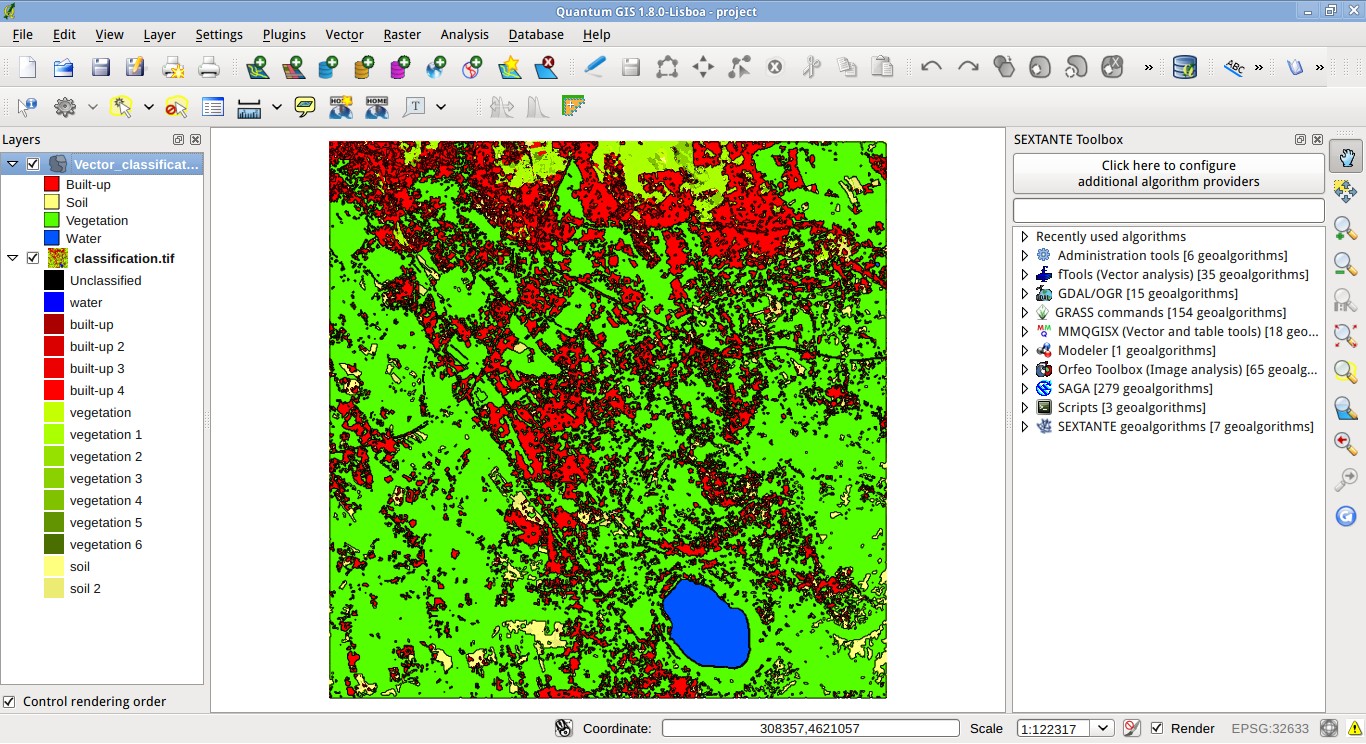Toggle visibility of classification.tif layer

tap(33, 258)
